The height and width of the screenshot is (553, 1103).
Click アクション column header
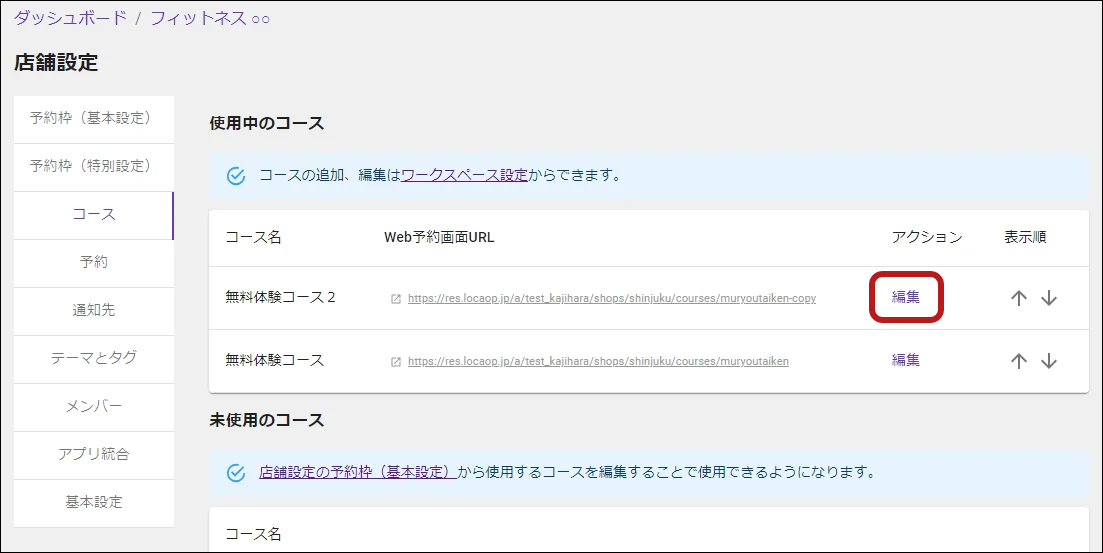click(x=926, y=238)
